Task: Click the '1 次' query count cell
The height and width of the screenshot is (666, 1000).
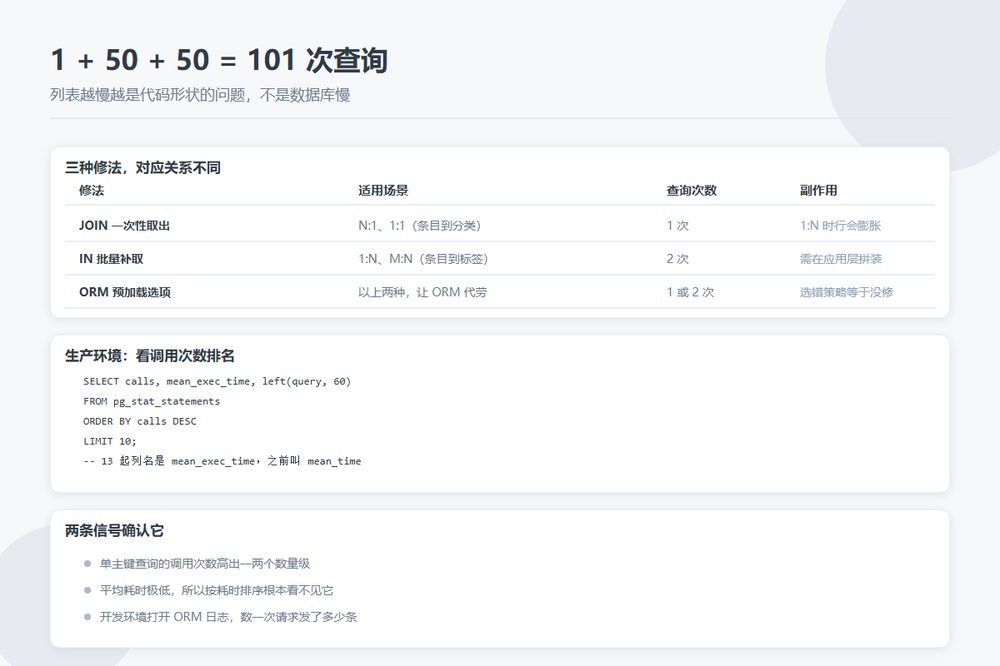Action: (x=678, y=225)
